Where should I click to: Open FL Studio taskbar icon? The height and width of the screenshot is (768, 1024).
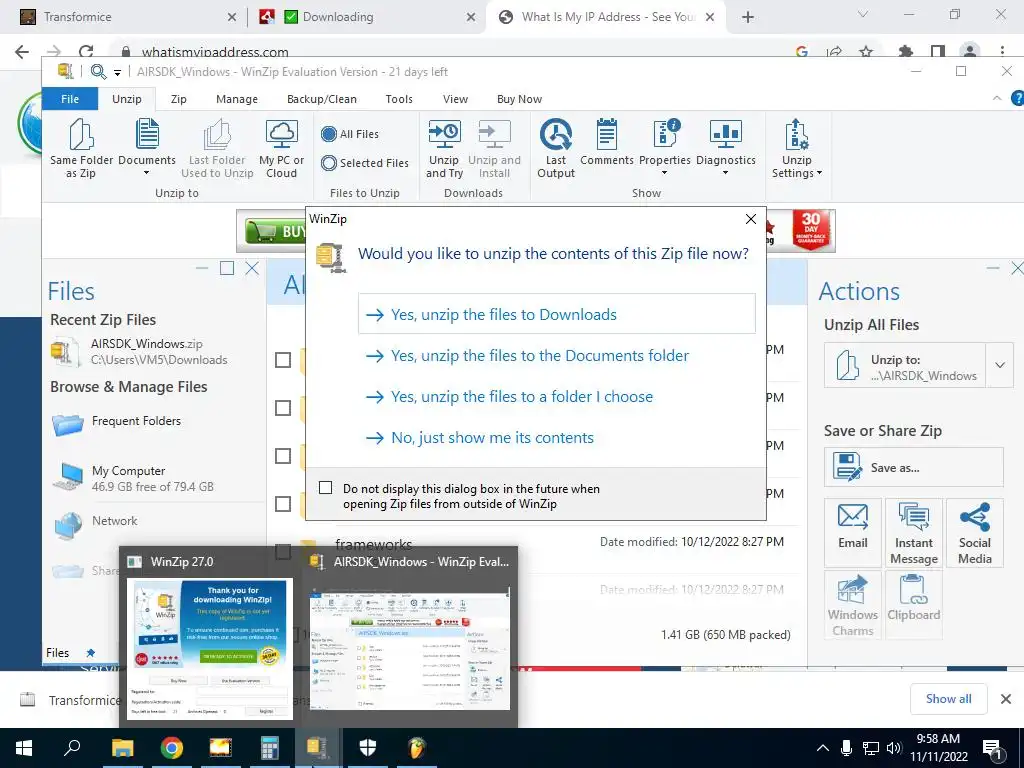click(x=416, y=748)
